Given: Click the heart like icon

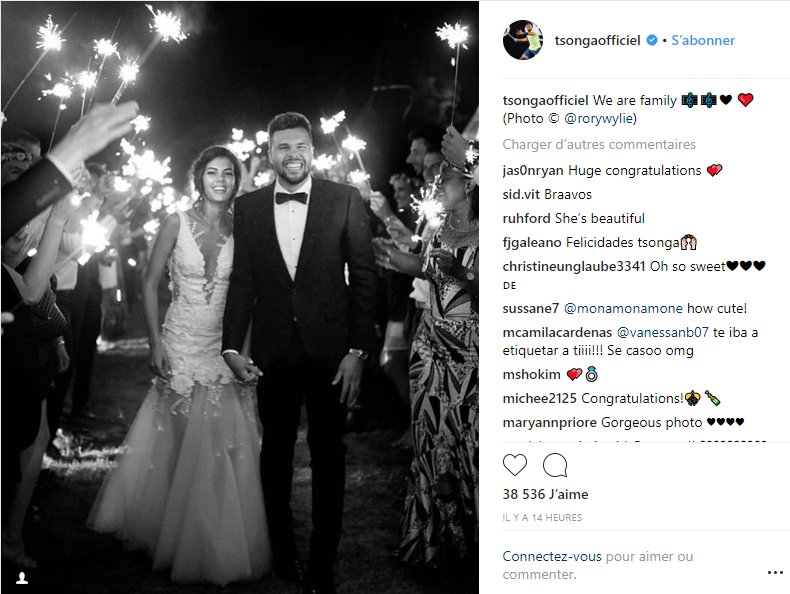Looking at the screenshot, I should [515, 465].
